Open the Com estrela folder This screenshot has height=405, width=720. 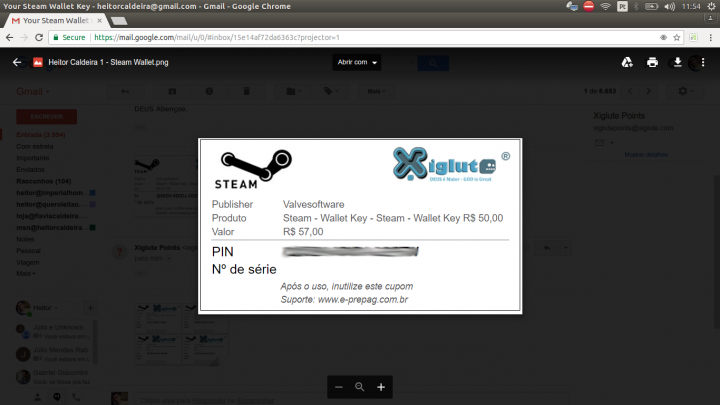35,146
